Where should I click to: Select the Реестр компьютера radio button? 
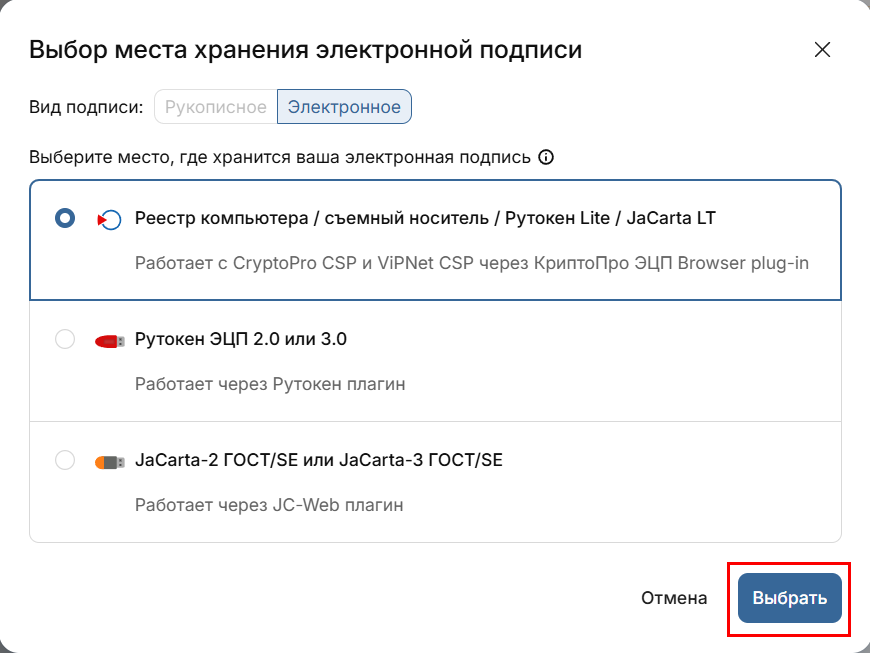65,219
